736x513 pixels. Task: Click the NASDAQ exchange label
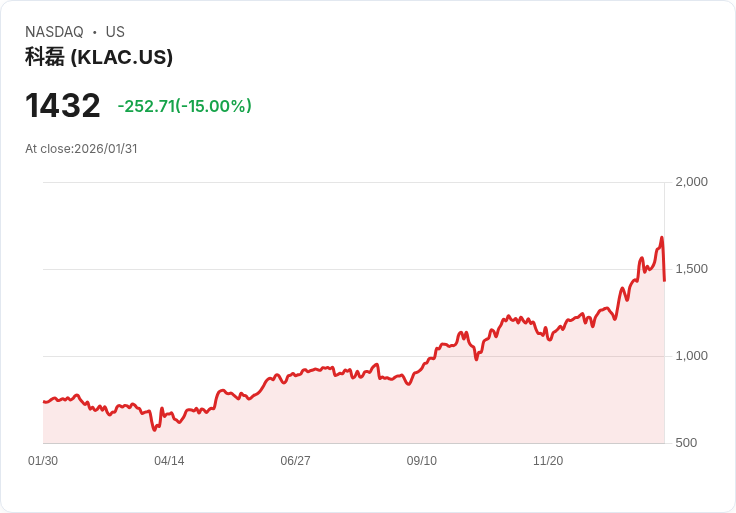pyautogui.click(x=54, y=32)
